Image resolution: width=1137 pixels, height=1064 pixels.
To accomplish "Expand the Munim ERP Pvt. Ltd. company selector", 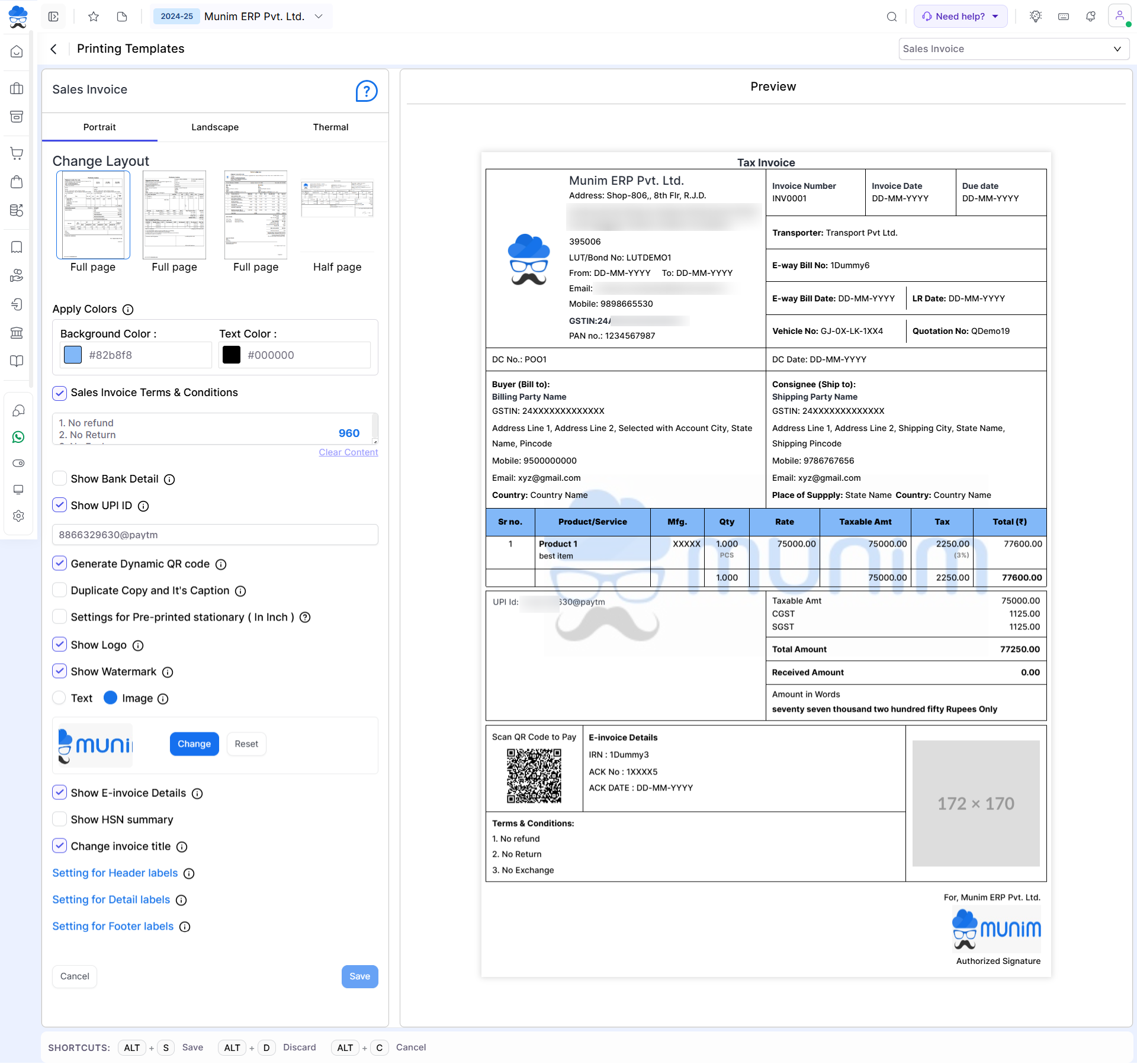I will 242,17.
